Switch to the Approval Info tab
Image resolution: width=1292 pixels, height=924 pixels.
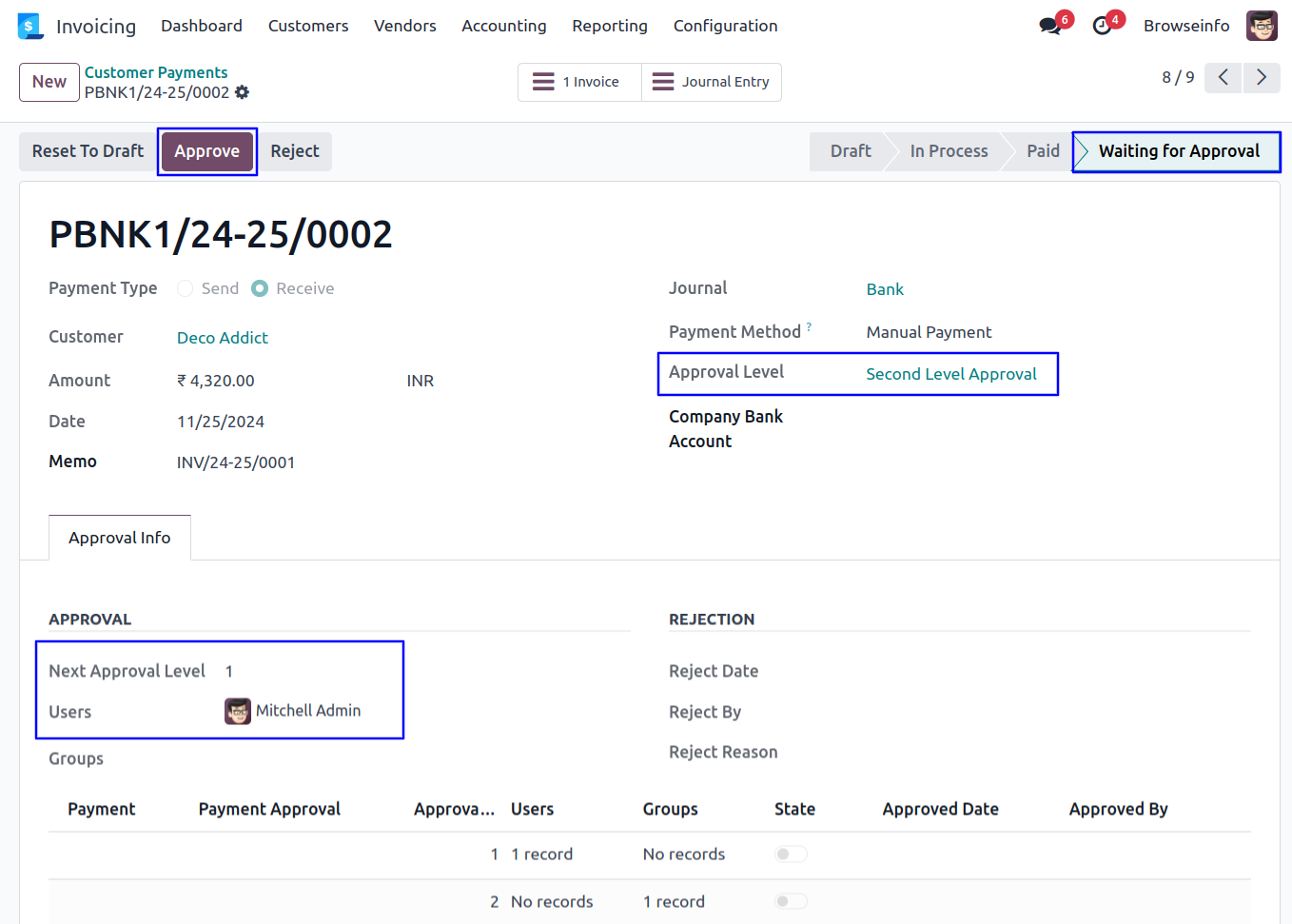point(120,538)
